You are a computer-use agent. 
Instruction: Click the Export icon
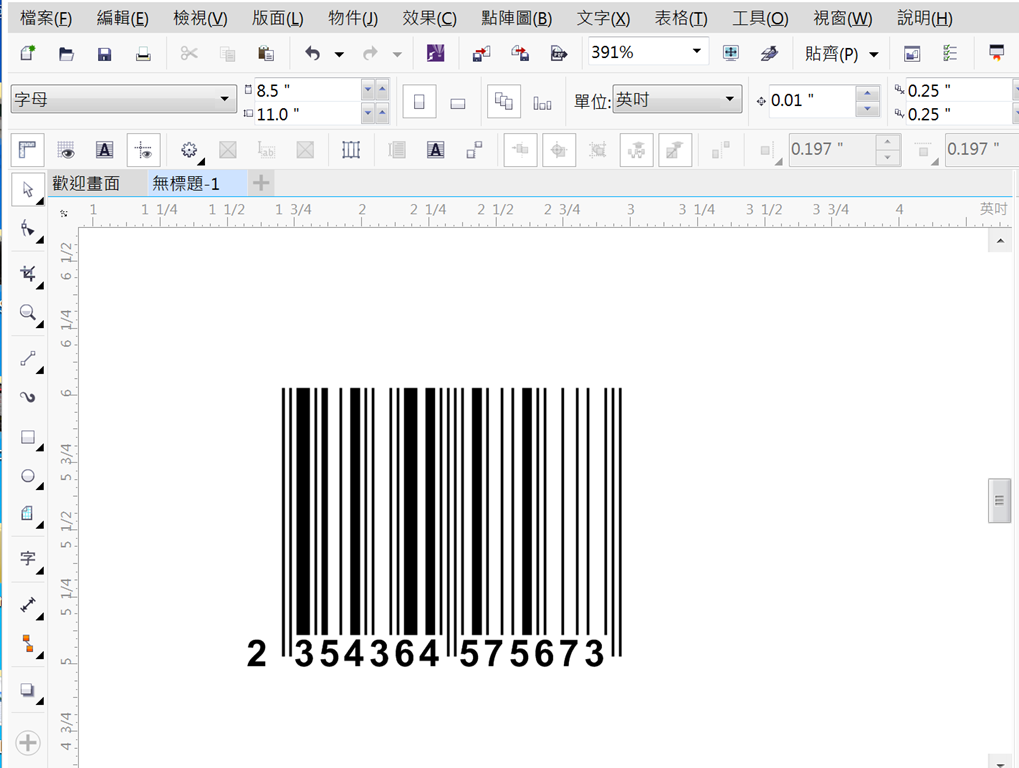pos(520,53)
